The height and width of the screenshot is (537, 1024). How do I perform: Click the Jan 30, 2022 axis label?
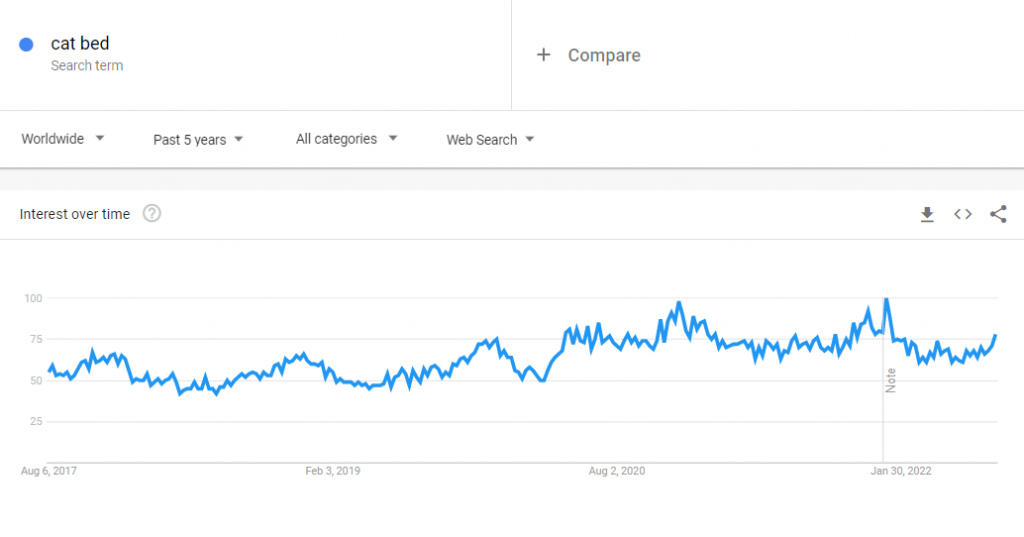pyautogui.click(x=901, y=470)
